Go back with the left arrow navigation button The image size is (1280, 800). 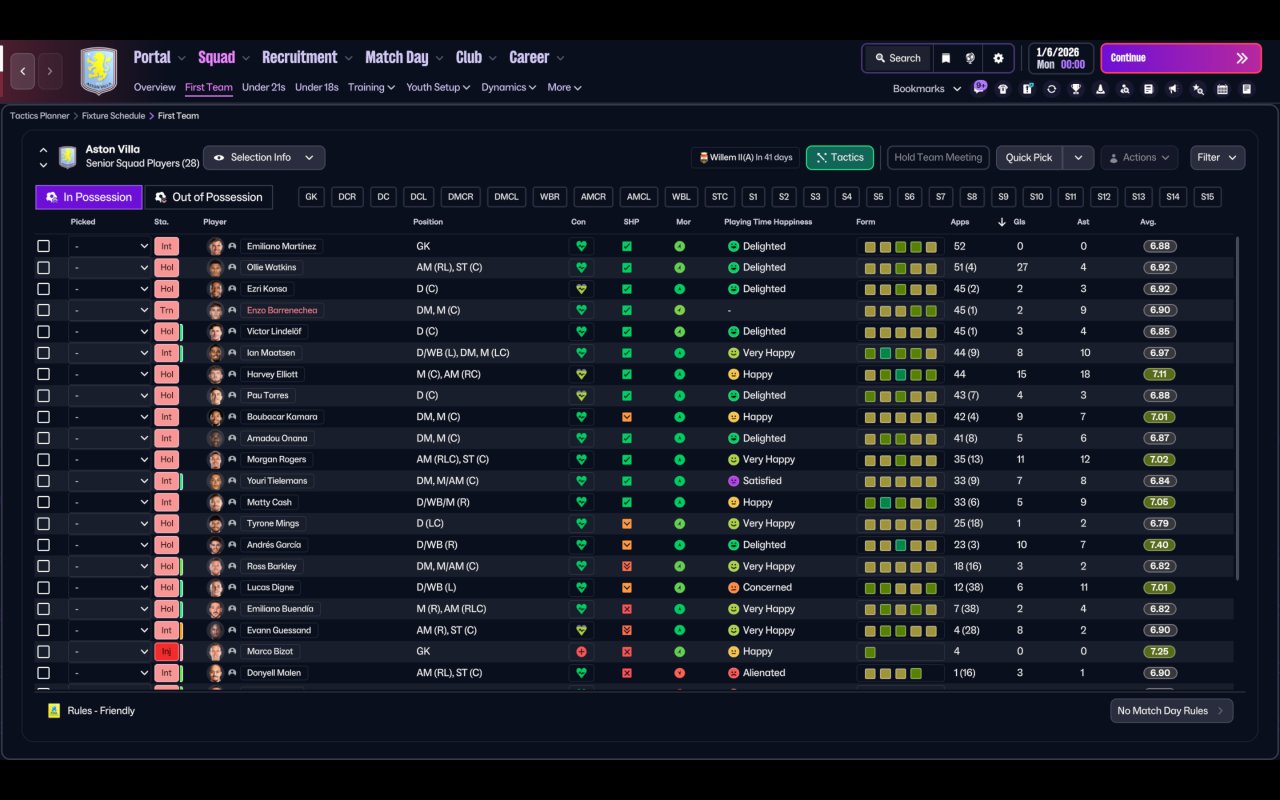pos(23,71)
